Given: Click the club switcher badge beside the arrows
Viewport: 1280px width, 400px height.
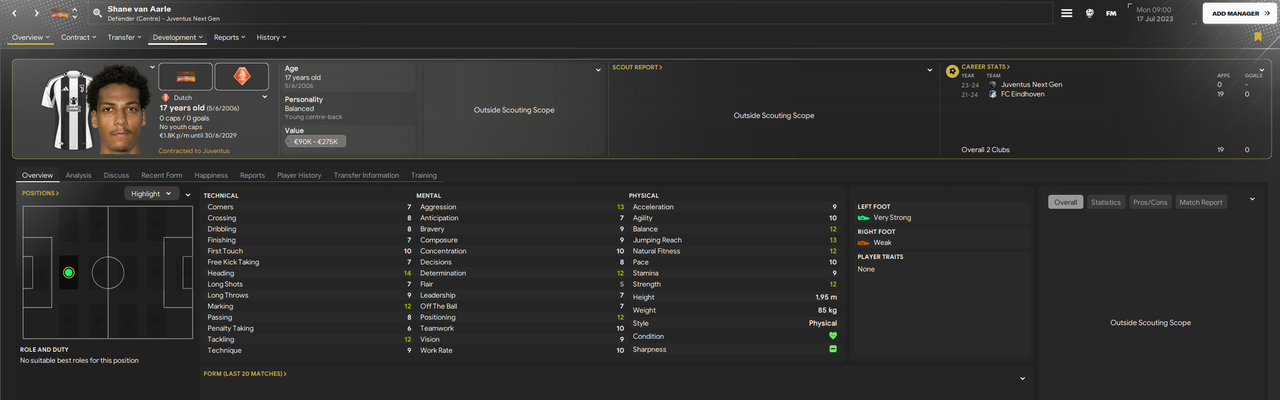Looking at the screenshot, I should click(x=61, y=13).
